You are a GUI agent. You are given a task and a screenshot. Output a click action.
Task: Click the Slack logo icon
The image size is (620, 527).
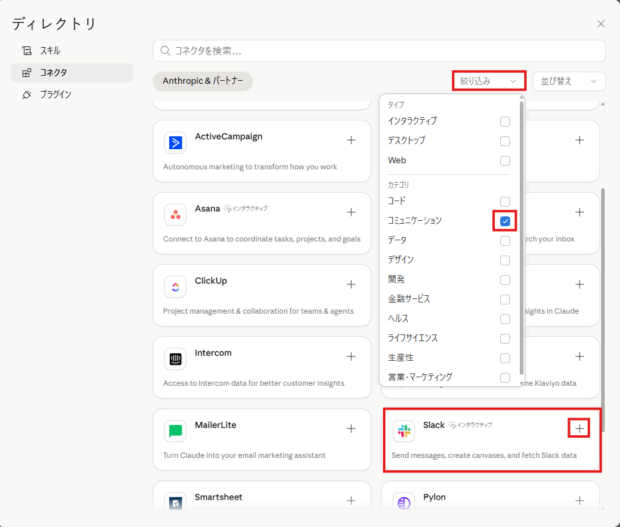click(x=404, y=431)
